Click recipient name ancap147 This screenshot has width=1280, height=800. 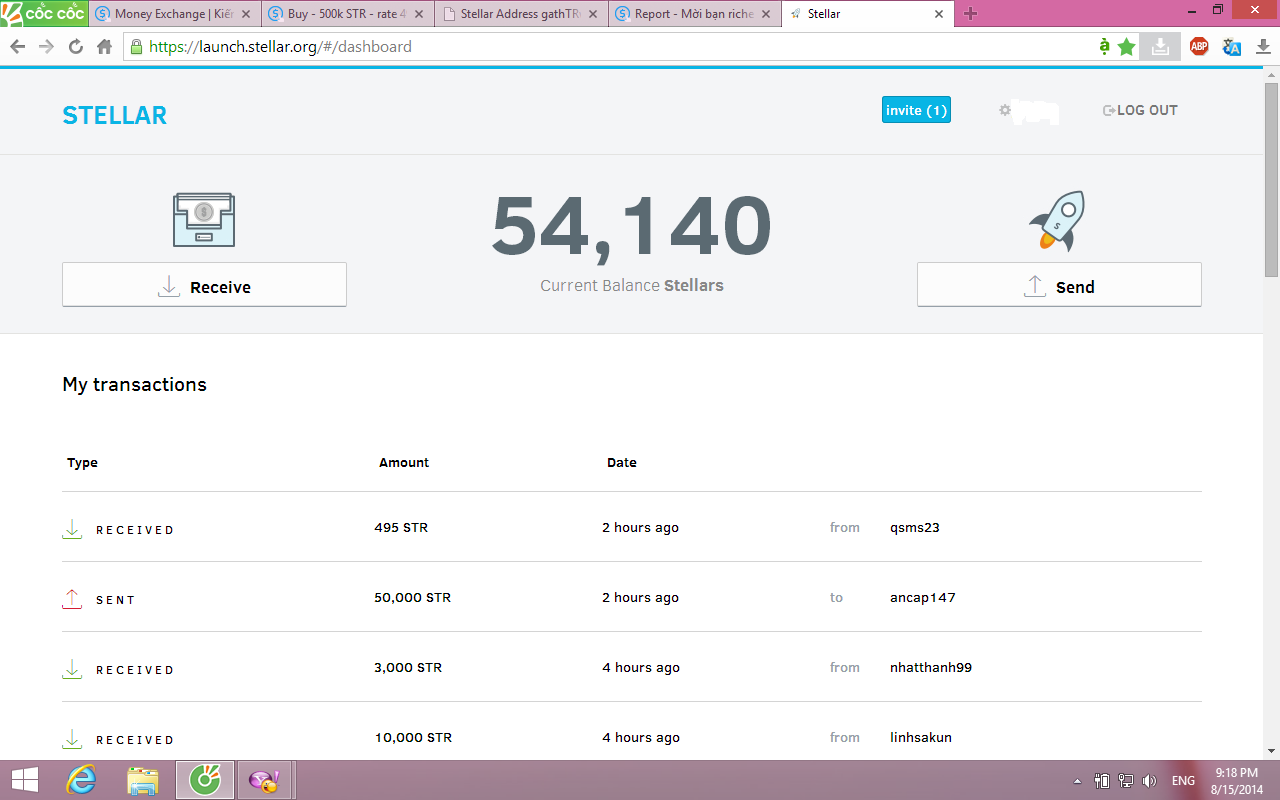click(x=923, y=598)
